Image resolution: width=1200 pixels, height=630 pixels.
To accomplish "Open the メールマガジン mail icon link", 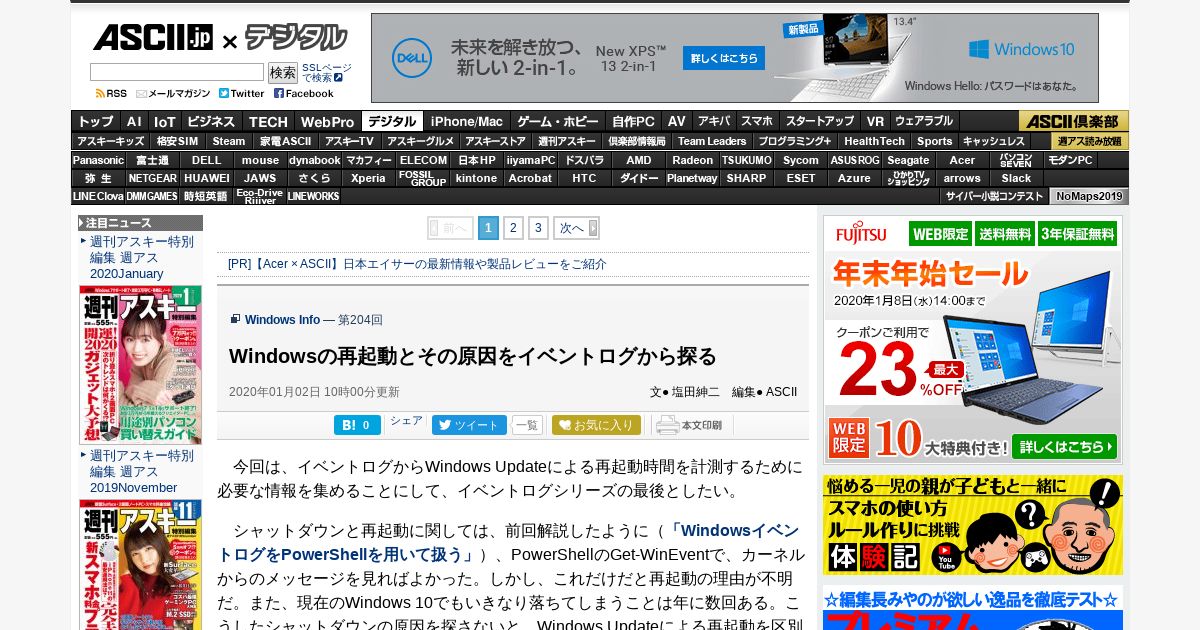I will pos(173,93).
